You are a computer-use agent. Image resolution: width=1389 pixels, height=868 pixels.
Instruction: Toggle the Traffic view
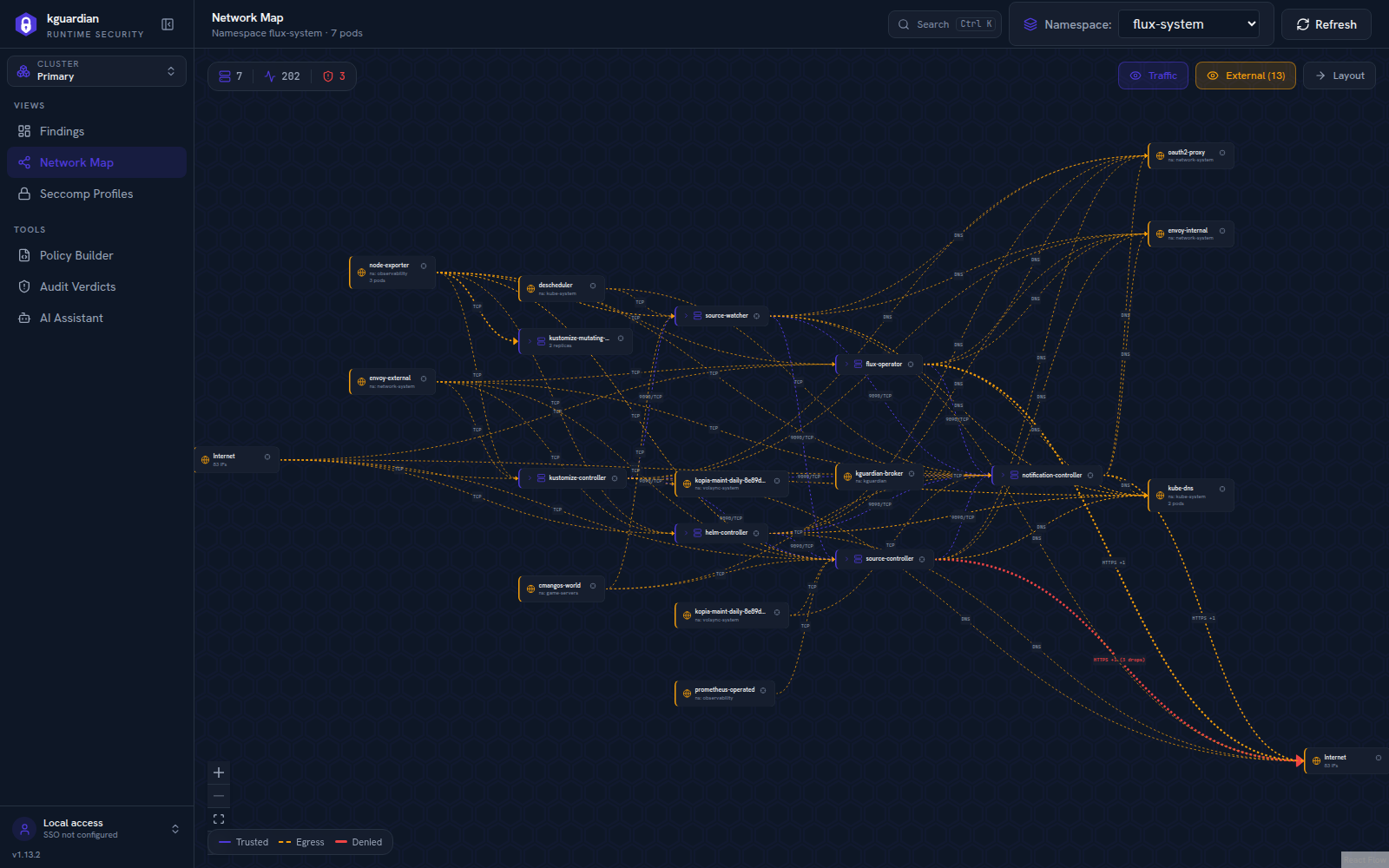coord(1153,76)
